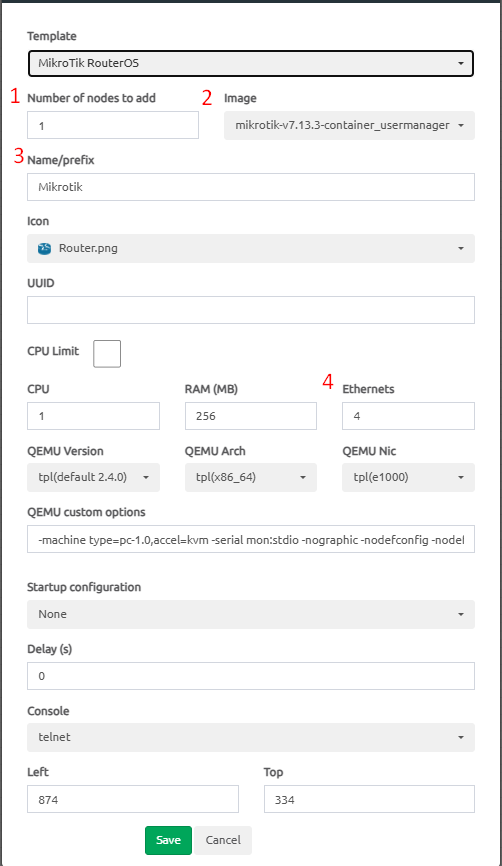Screen dimensions: 502x866
Task: Edit the QEMU custom options field
Action: click(251, 539)
